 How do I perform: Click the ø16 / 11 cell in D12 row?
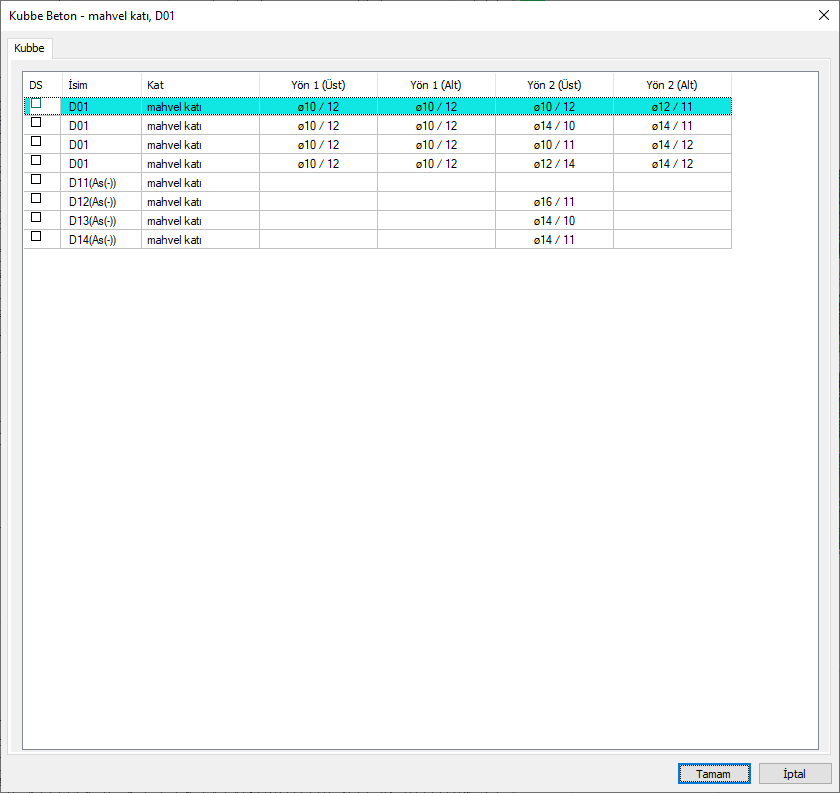pos(554,202)
